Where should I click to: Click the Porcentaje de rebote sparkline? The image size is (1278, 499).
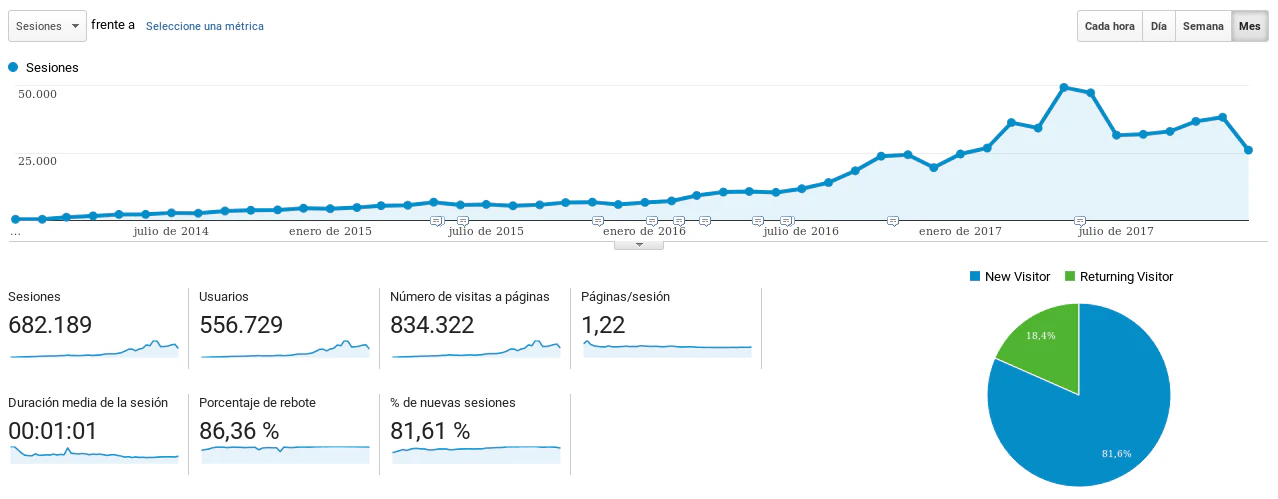tap(285, 453)
